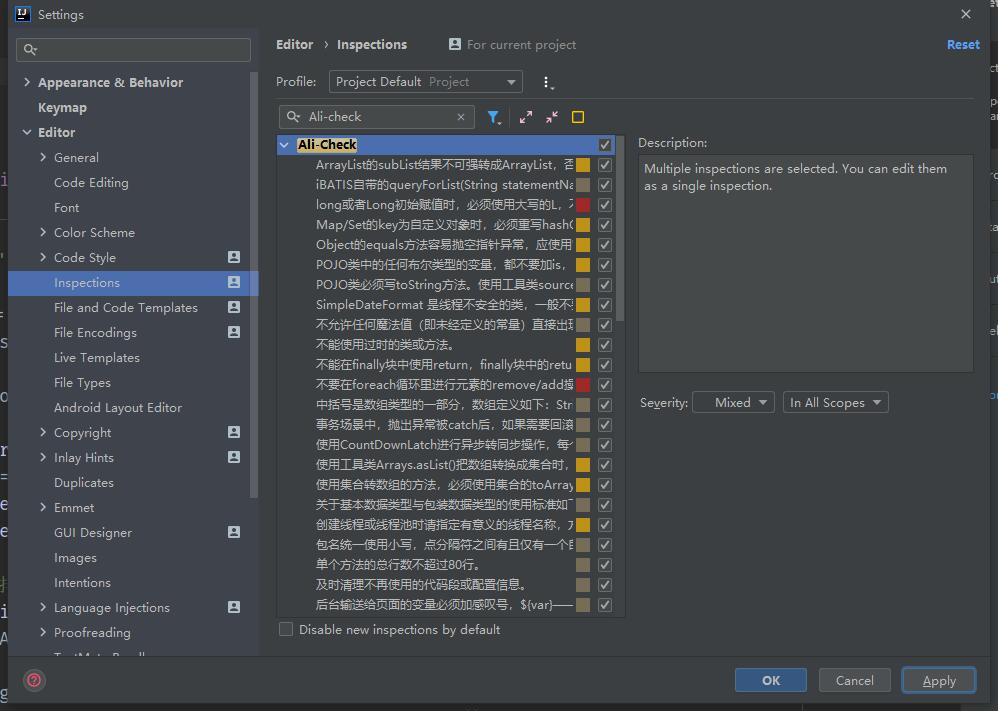Apply the settings changes
This screenshot has width=998, height=711.
coord(938,680)
